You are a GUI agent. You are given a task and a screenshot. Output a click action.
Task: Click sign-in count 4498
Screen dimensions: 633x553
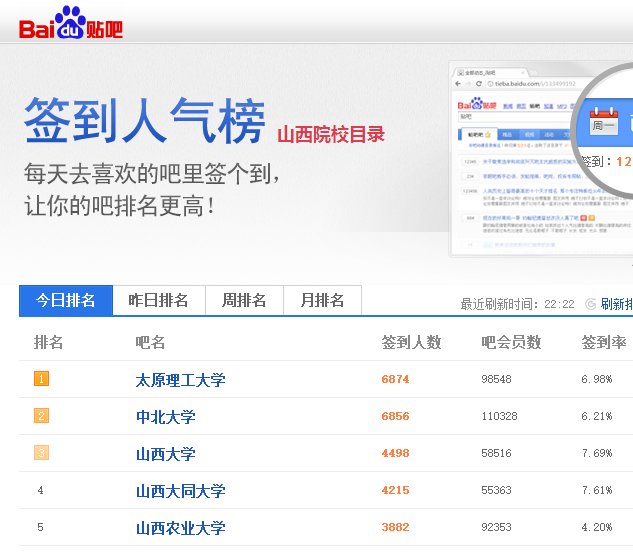point(395,453)
